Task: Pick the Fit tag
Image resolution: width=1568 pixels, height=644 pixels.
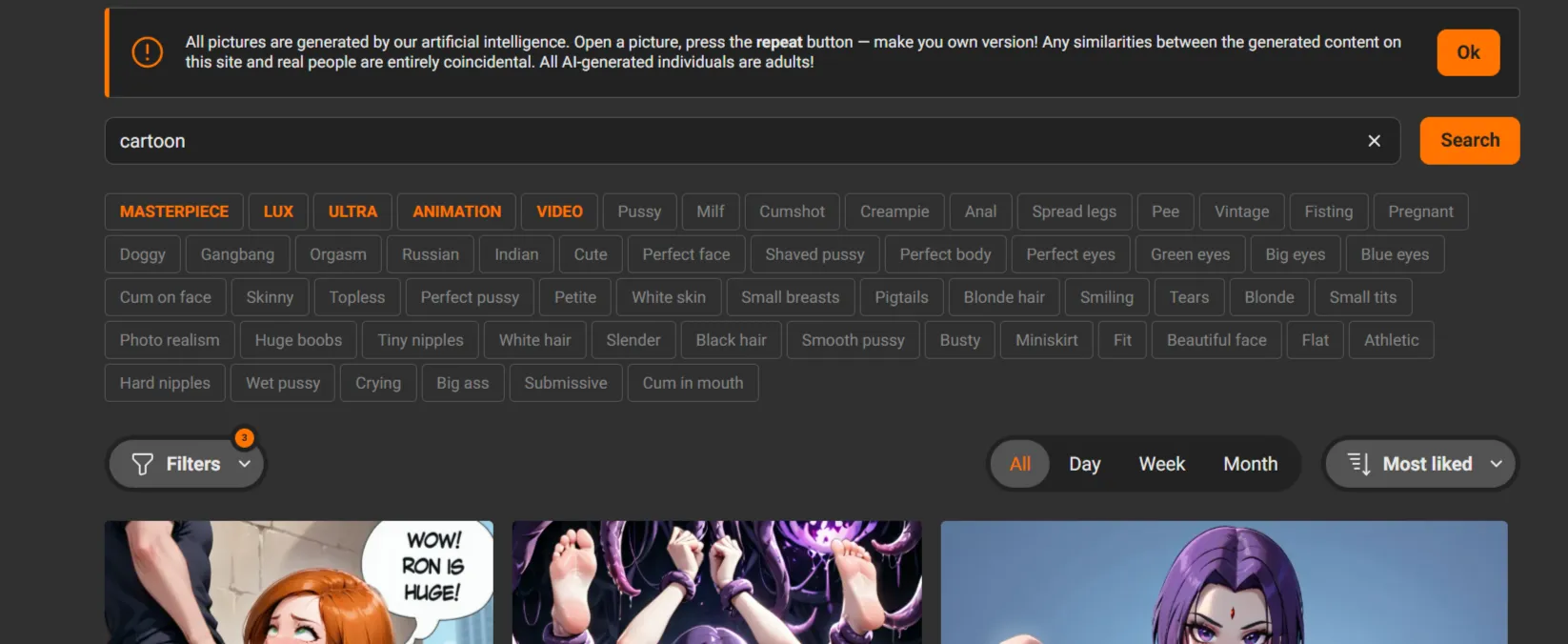Action: tap(1122, 340)
